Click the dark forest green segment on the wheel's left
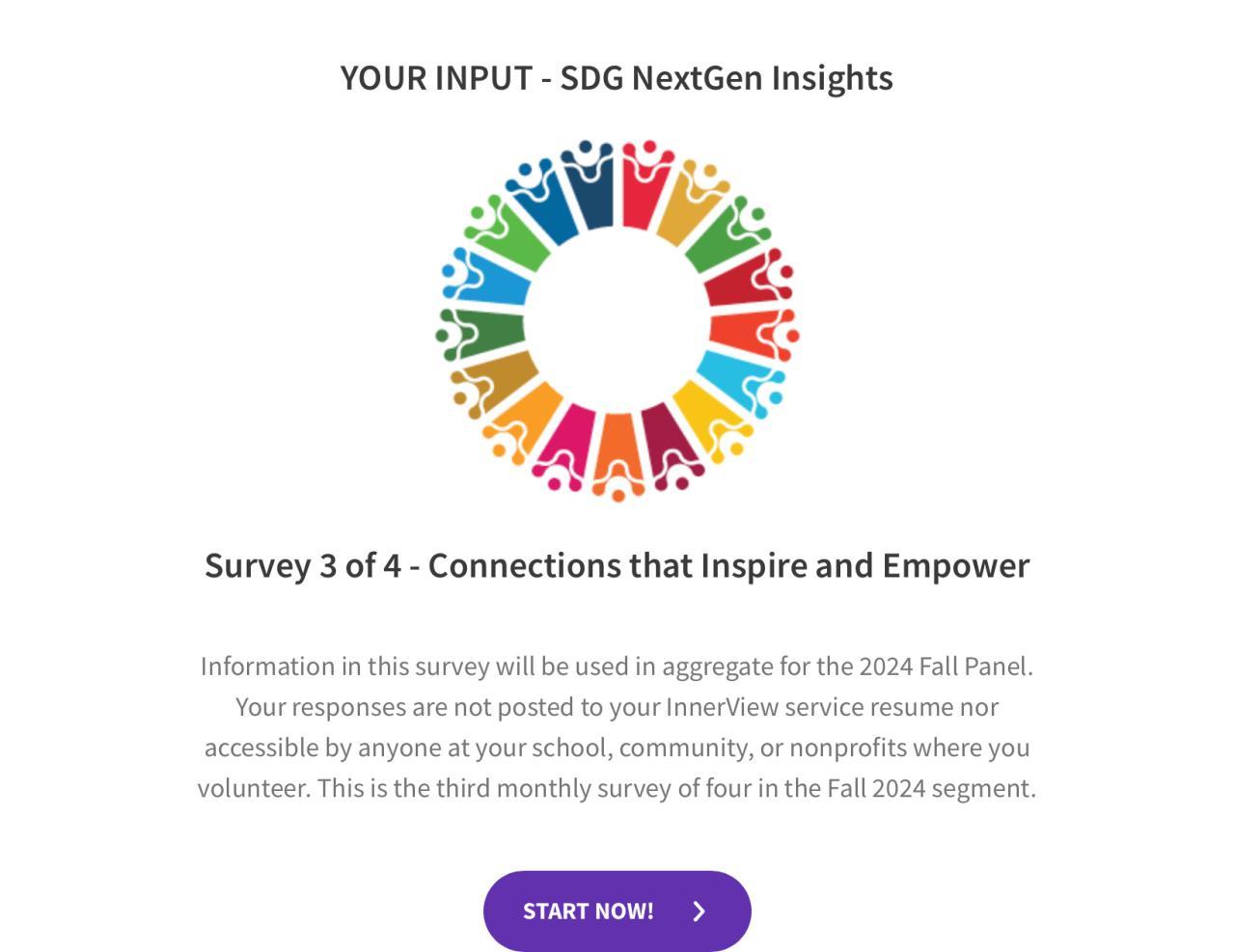The height and width of the screenshot is (952, 1235). click(487, 329)
